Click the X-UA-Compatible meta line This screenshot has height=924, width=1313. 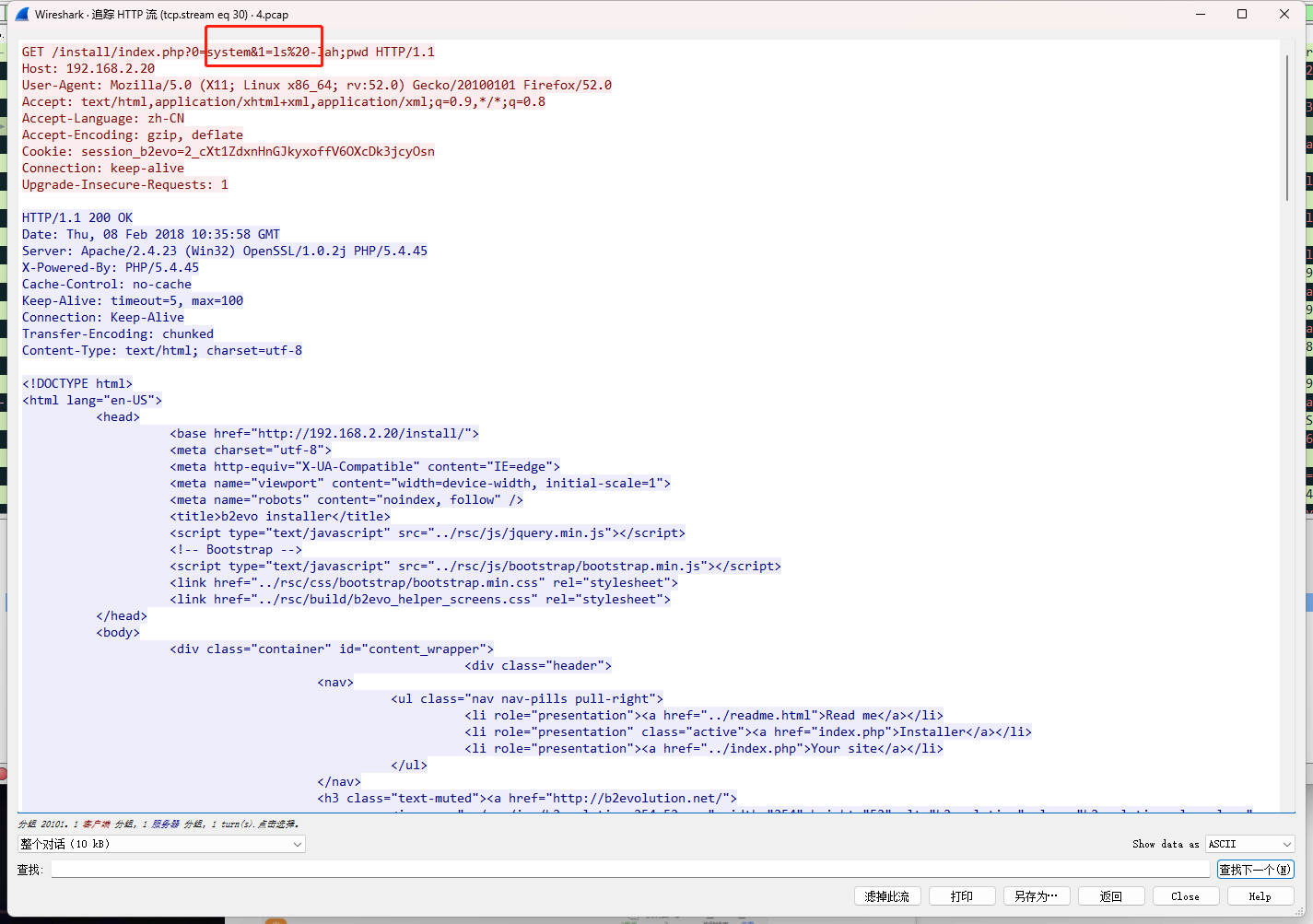click(365, 466)
